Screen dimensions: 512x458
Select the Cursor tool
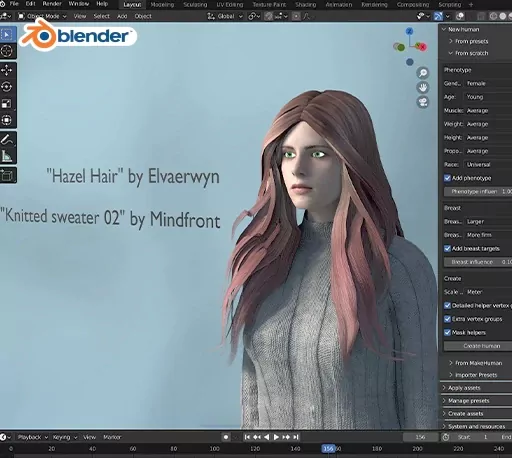7,51
